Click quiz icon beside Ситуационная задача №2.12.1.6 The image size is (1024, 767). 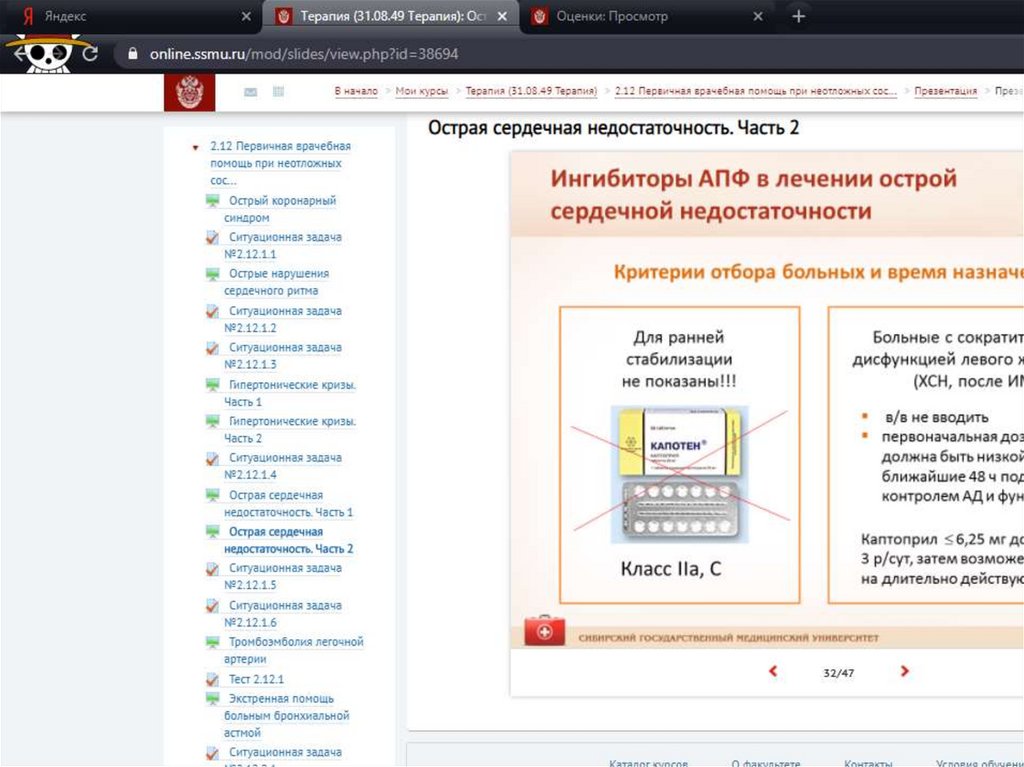pos(213,606)
